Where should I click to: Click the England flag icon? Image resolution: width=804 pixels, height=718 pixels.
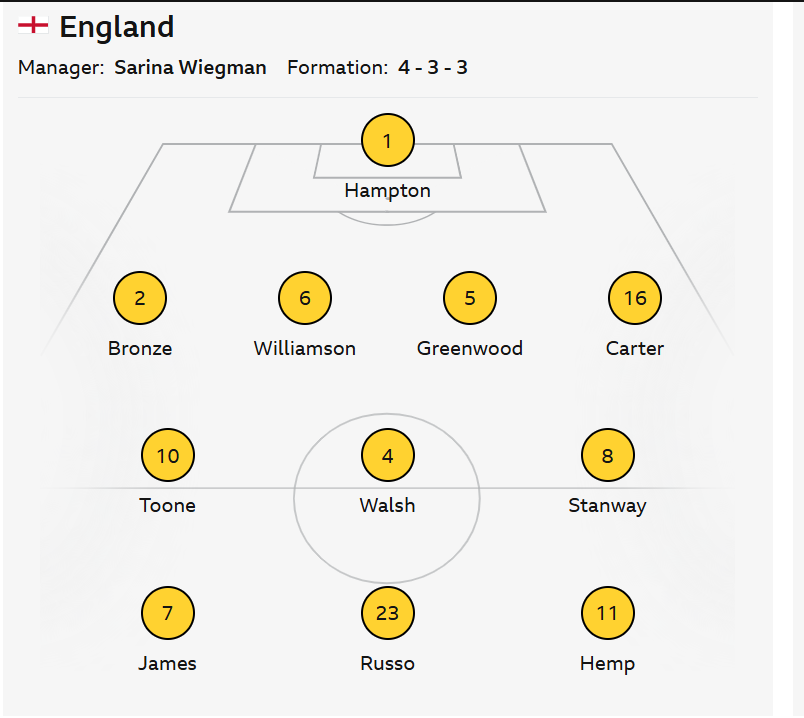[33, 25]
